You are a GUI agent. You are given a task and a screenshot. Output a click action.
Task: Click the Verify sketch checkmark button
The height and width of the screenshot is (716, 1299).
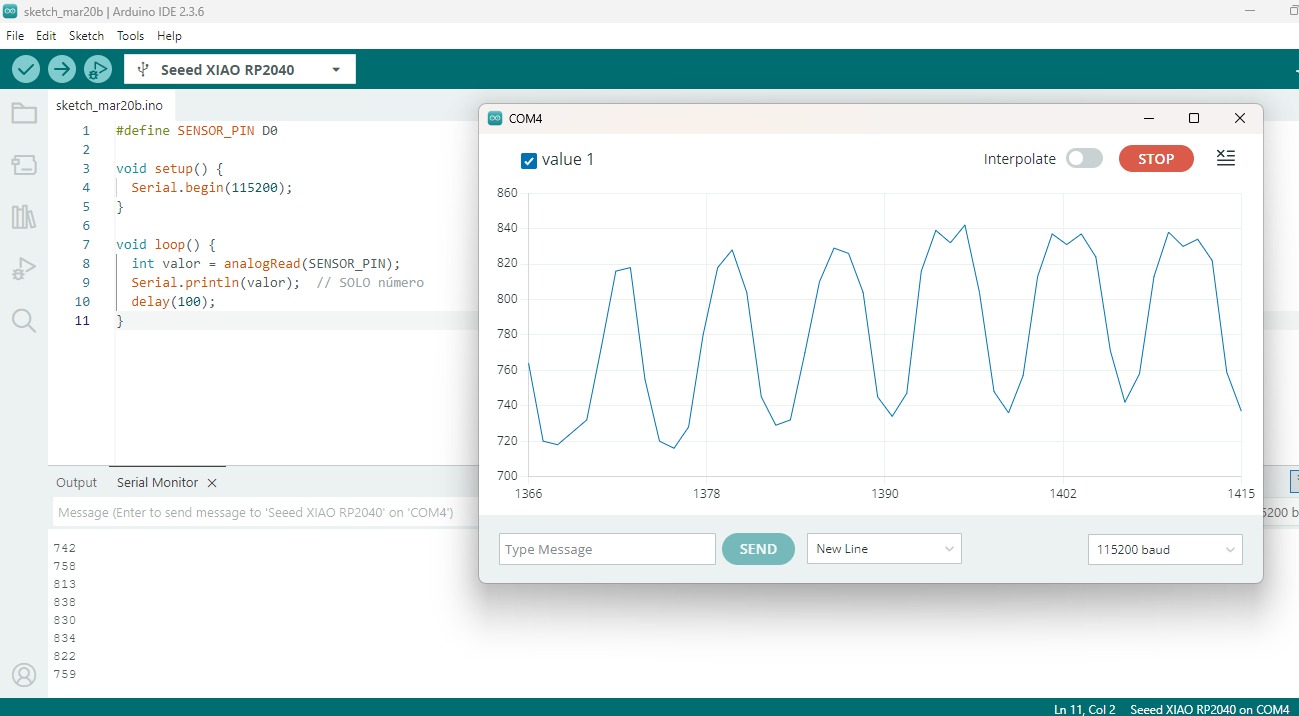pos(26,69)
